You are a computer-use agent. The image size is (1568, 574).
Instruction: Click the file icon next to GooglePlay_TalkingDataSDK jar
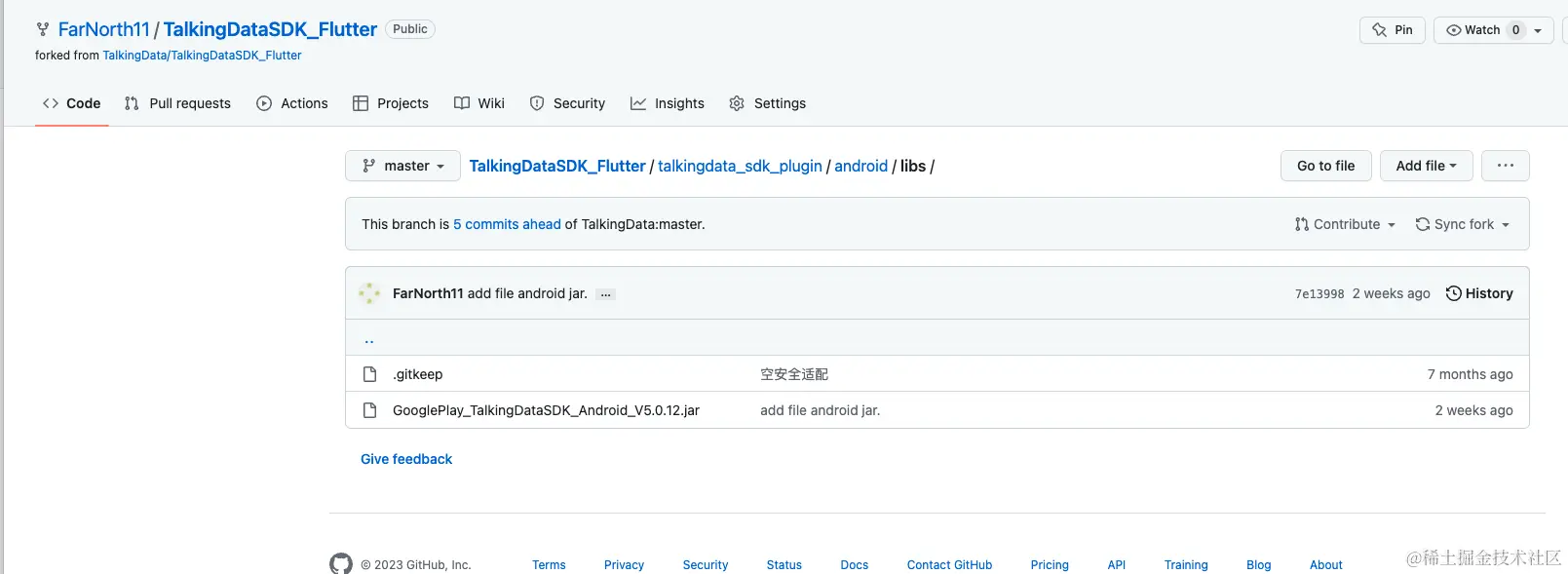(369, 410)
